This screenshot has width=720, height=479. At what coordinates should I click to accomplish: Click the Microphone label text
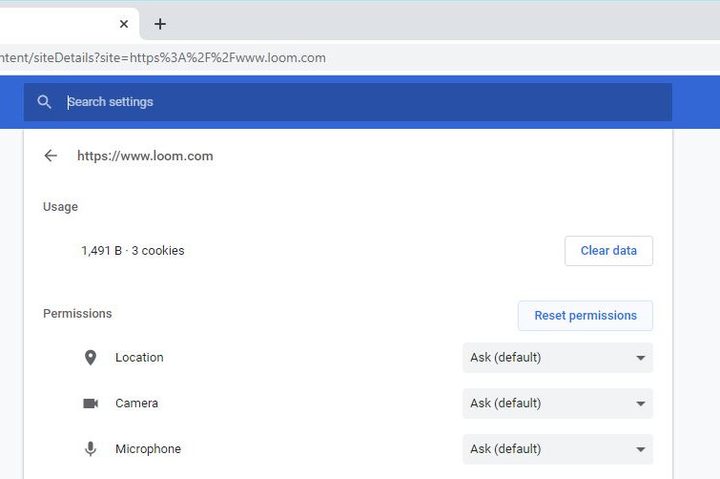(x=148, y=449)
